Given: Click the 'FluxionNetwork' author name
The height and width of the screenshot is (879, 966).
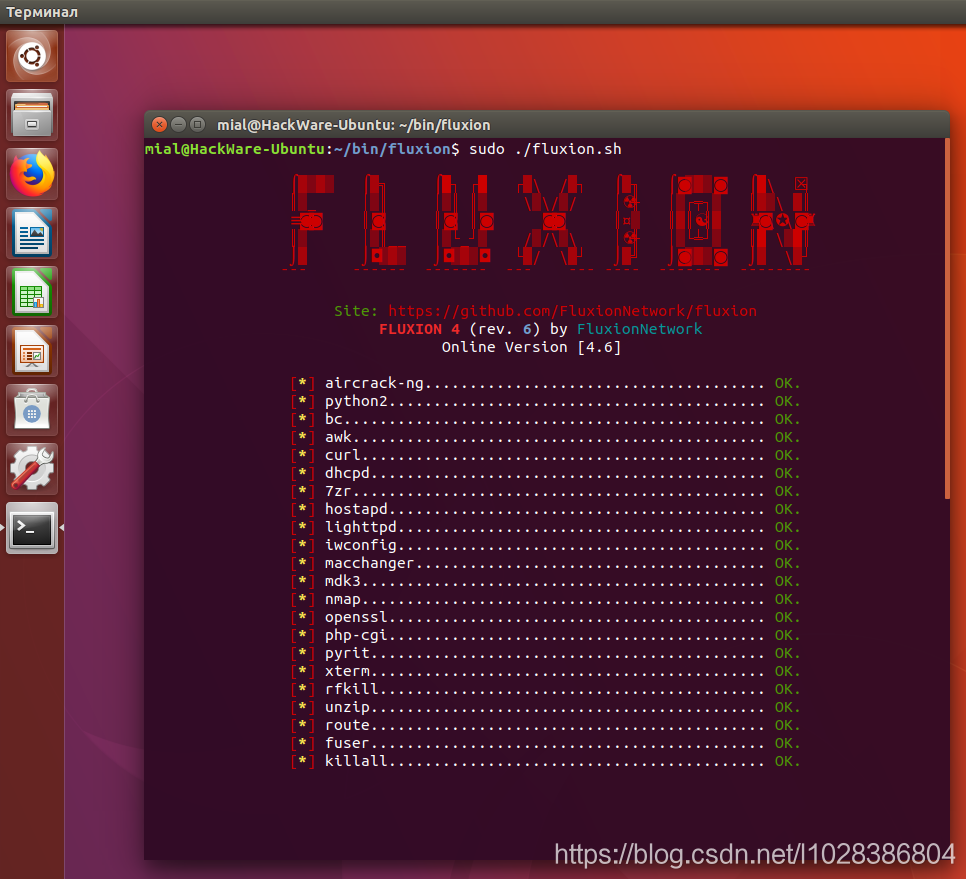Looking at the screenshot, I should tap(639, 329).
